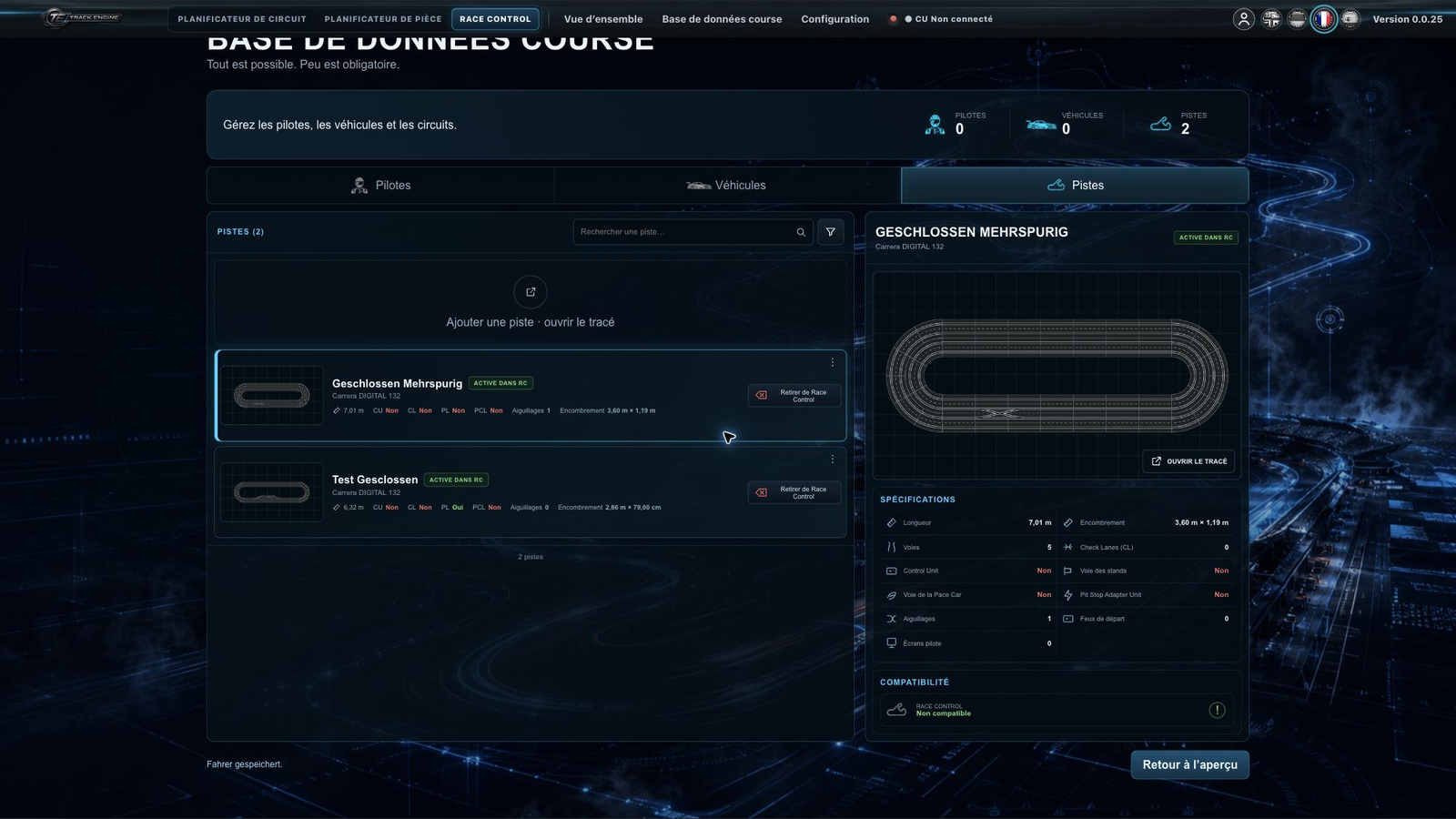Click the Test Gesclossen track thumbnail
The height and width of the screenshot is (819, 1456).
point(272,492)
